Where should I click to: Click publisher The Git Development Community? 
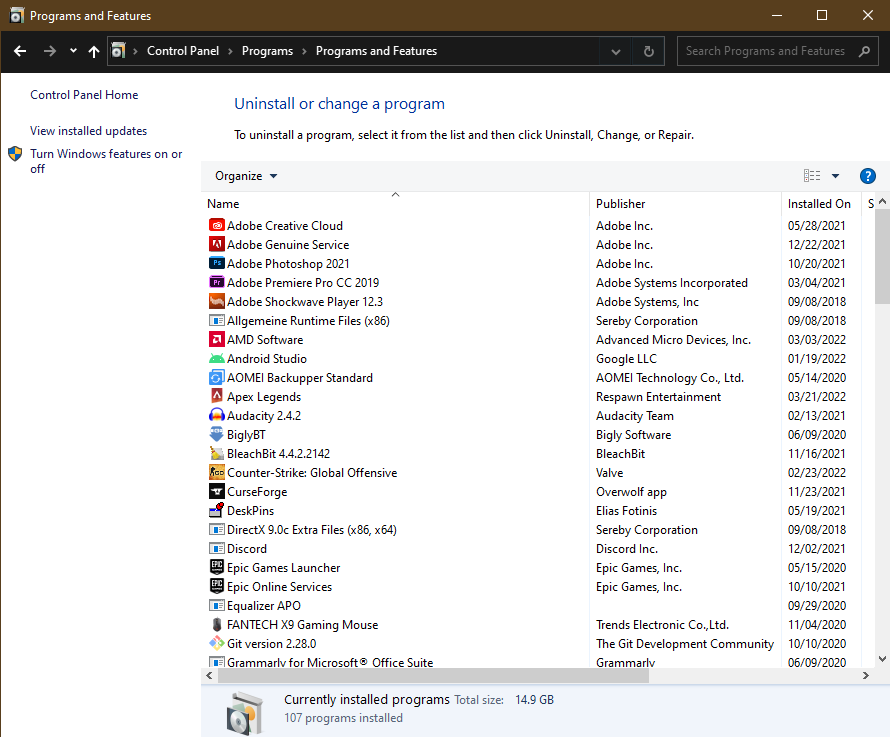(x=685, y=644)
